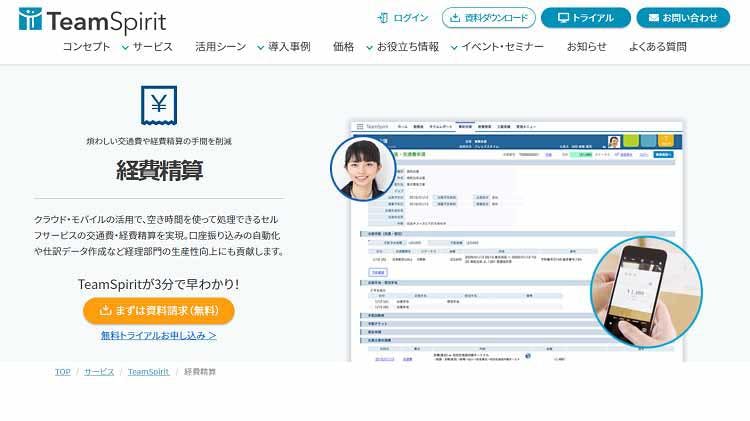
Task: Open the 活用シーン menu item
Action: [219, 47]
